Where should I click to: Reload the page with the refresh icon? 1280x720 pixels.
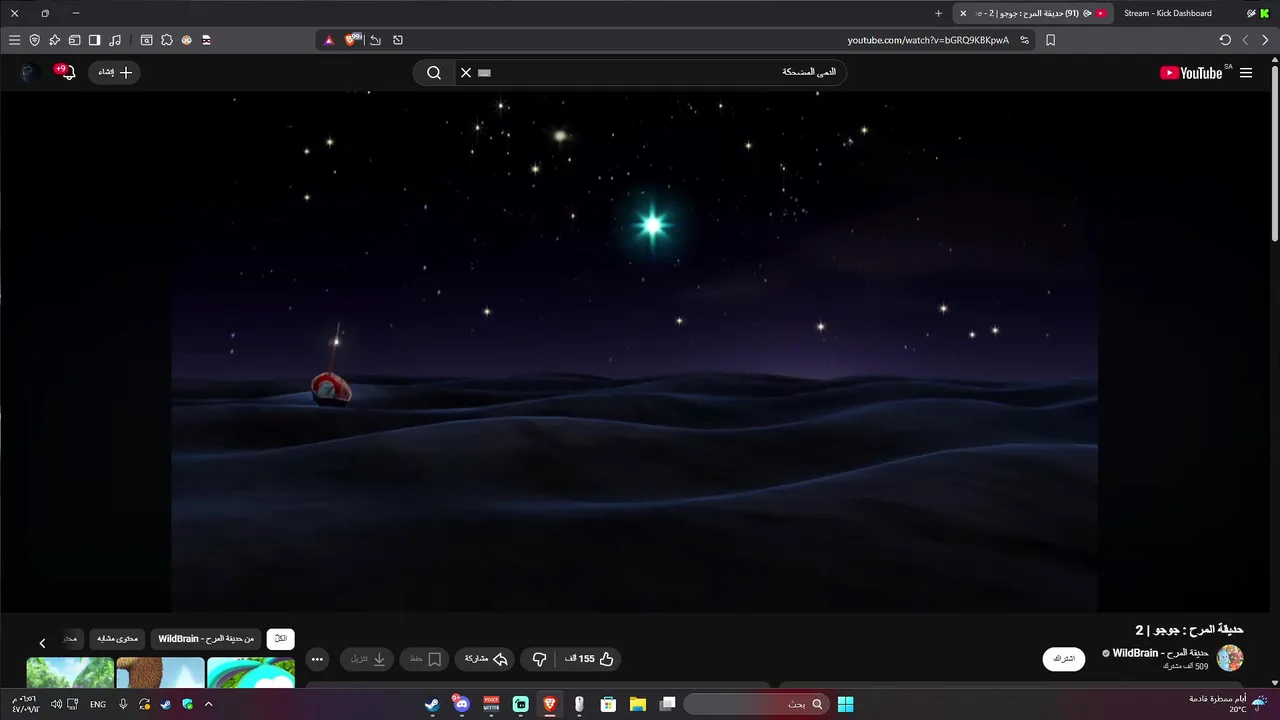1225,40
